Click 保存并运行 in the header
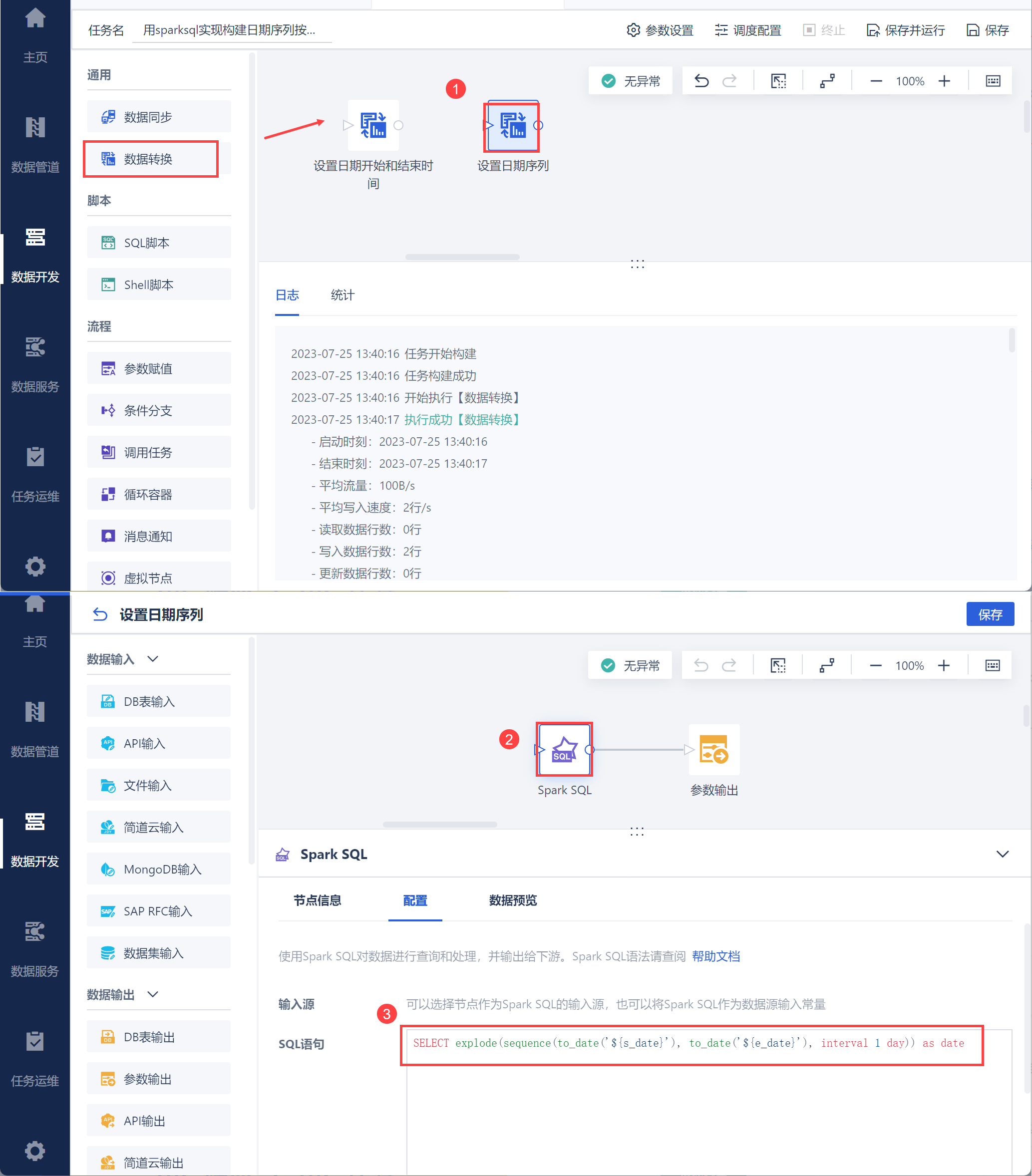The width and height of the screenshot is (1032, 1176). click(905, 30)
